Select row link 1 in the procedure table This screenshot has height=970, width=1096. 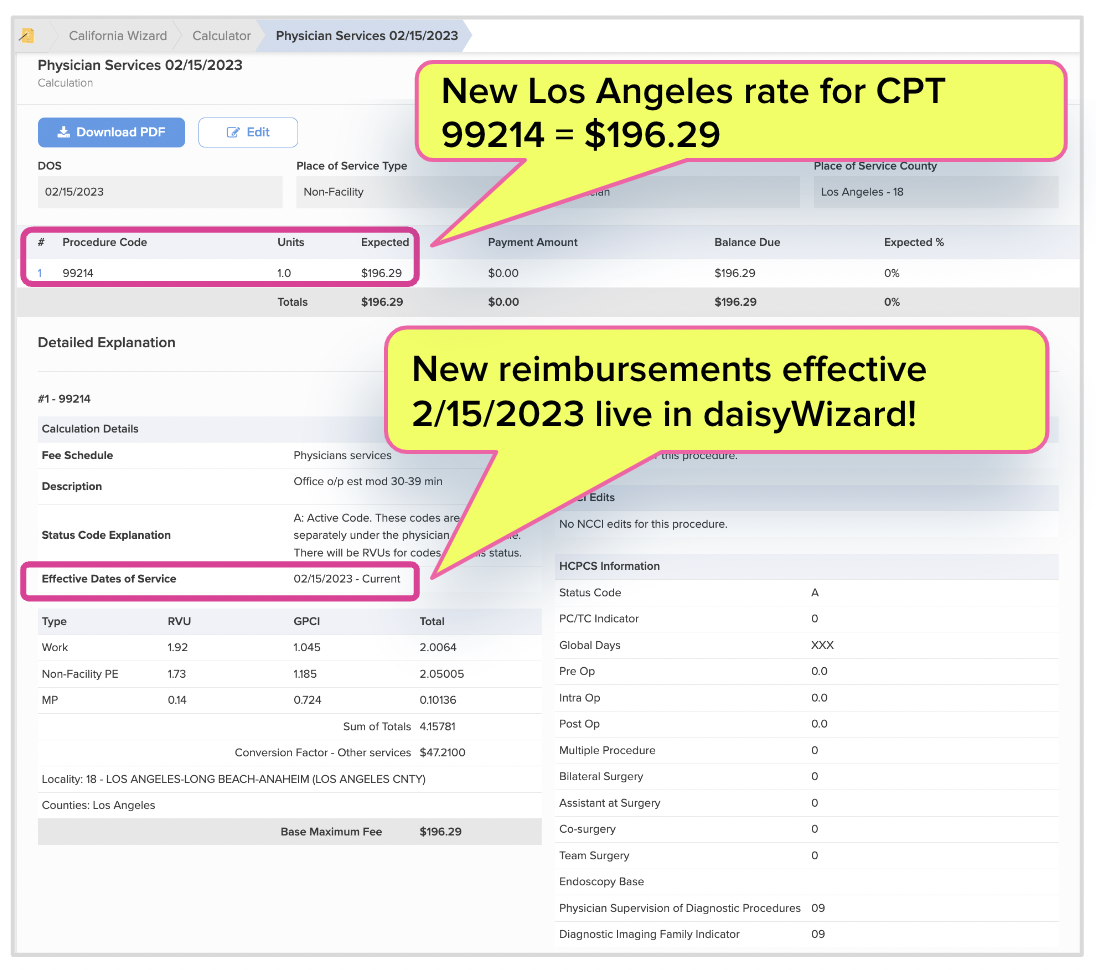coord(39,272)
